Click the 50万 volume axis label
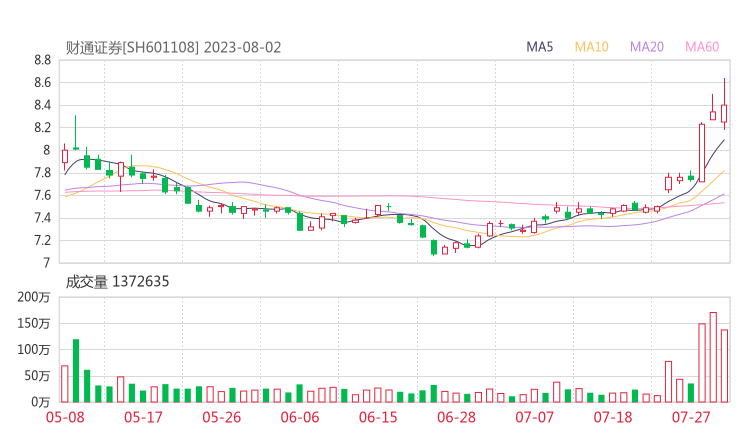Viewport: 740px width, 440px height. tap(37, 376)
